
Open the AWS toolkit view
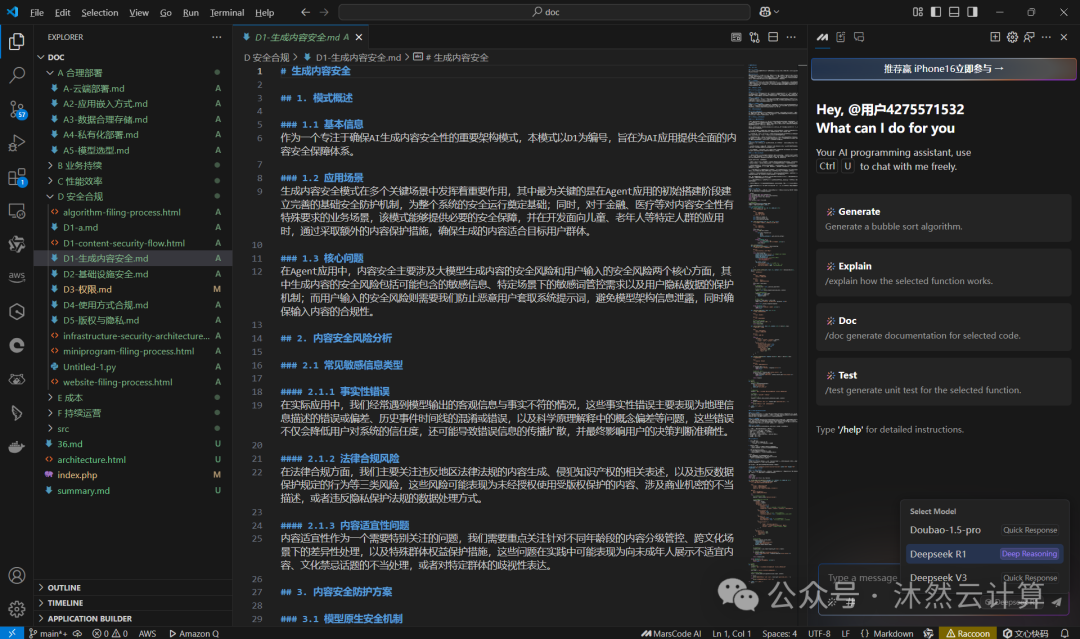(17, 277)
